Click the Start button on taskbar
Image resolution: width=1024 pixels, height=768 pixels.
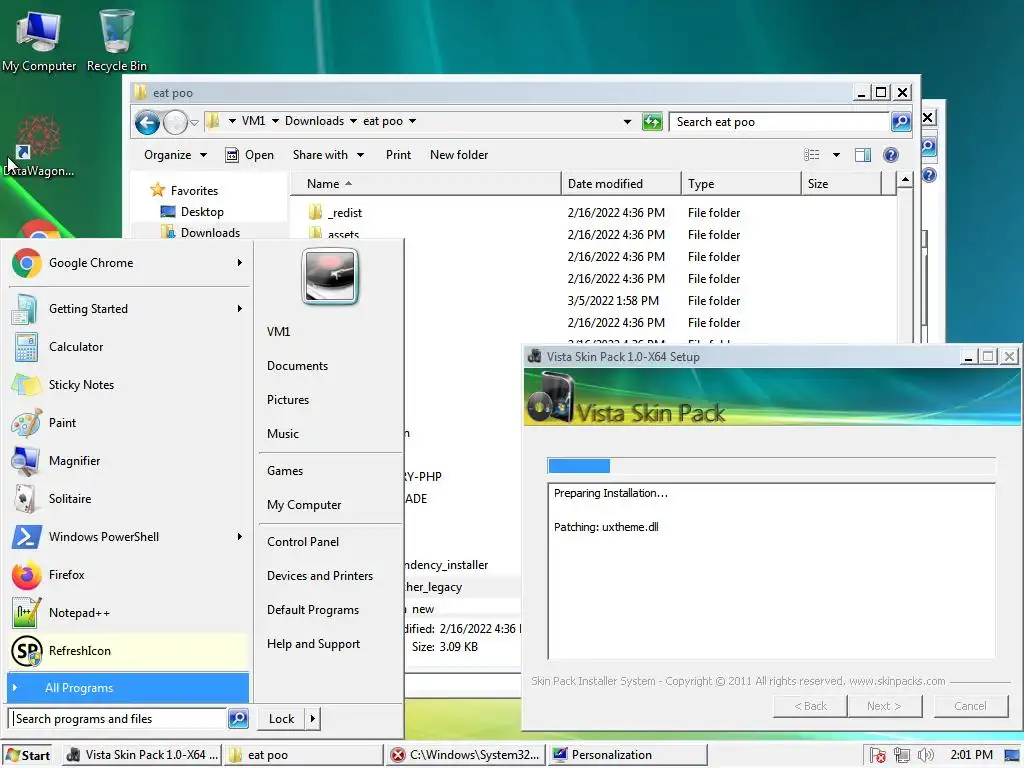point(28,755)
